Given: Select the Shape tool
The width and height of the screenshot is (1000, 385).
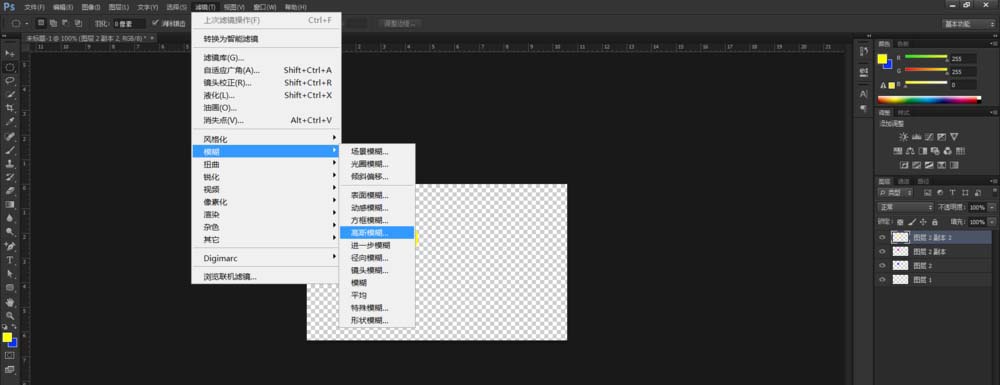Looking at the screenshot, I should (10, 287).
